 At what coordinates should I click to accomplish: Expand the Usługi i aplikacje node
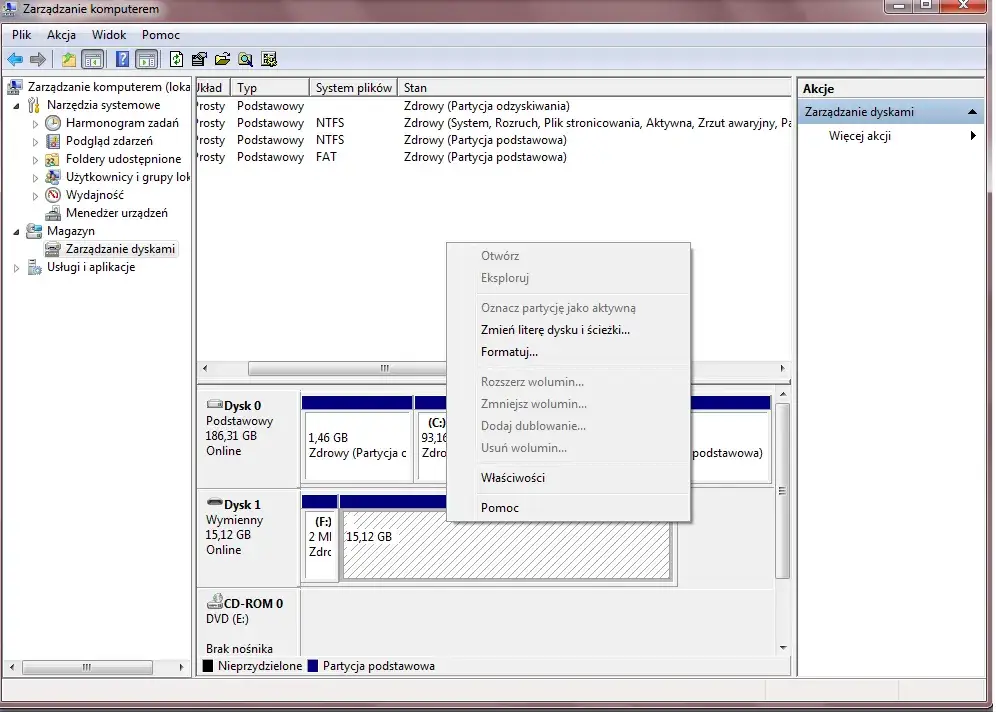pyautogui.click(x=16, y=268)
